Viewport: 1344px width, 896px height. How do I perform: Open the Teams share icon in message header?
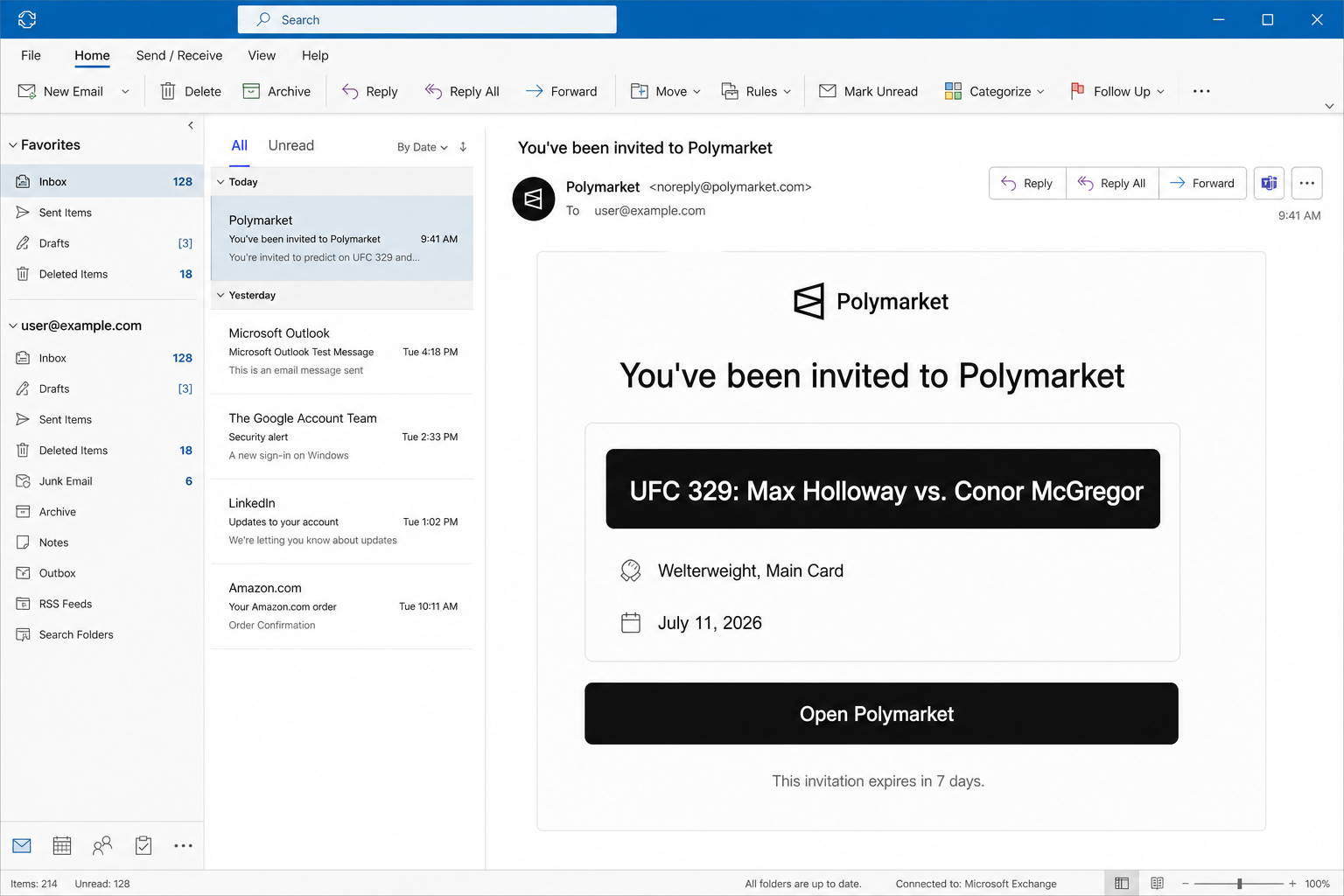pyautogui.click(x=1269, y=183)
